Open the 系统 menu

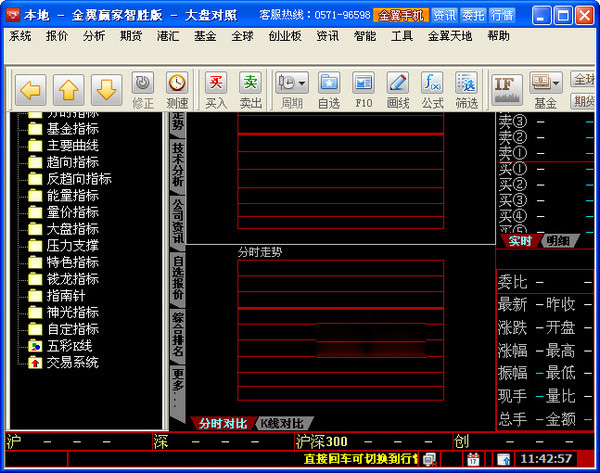coord(20,36)
